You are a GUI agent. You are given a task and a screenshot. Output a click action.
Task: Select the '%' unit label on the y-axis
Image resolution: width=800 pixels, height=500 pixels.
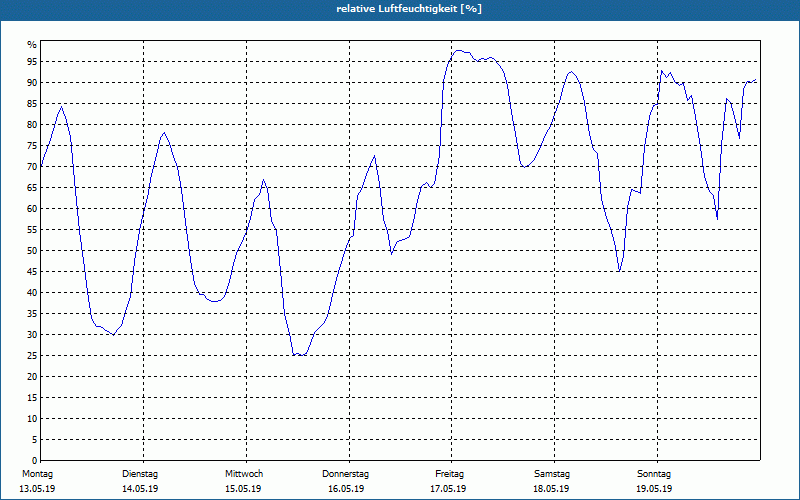click(32, 45)
